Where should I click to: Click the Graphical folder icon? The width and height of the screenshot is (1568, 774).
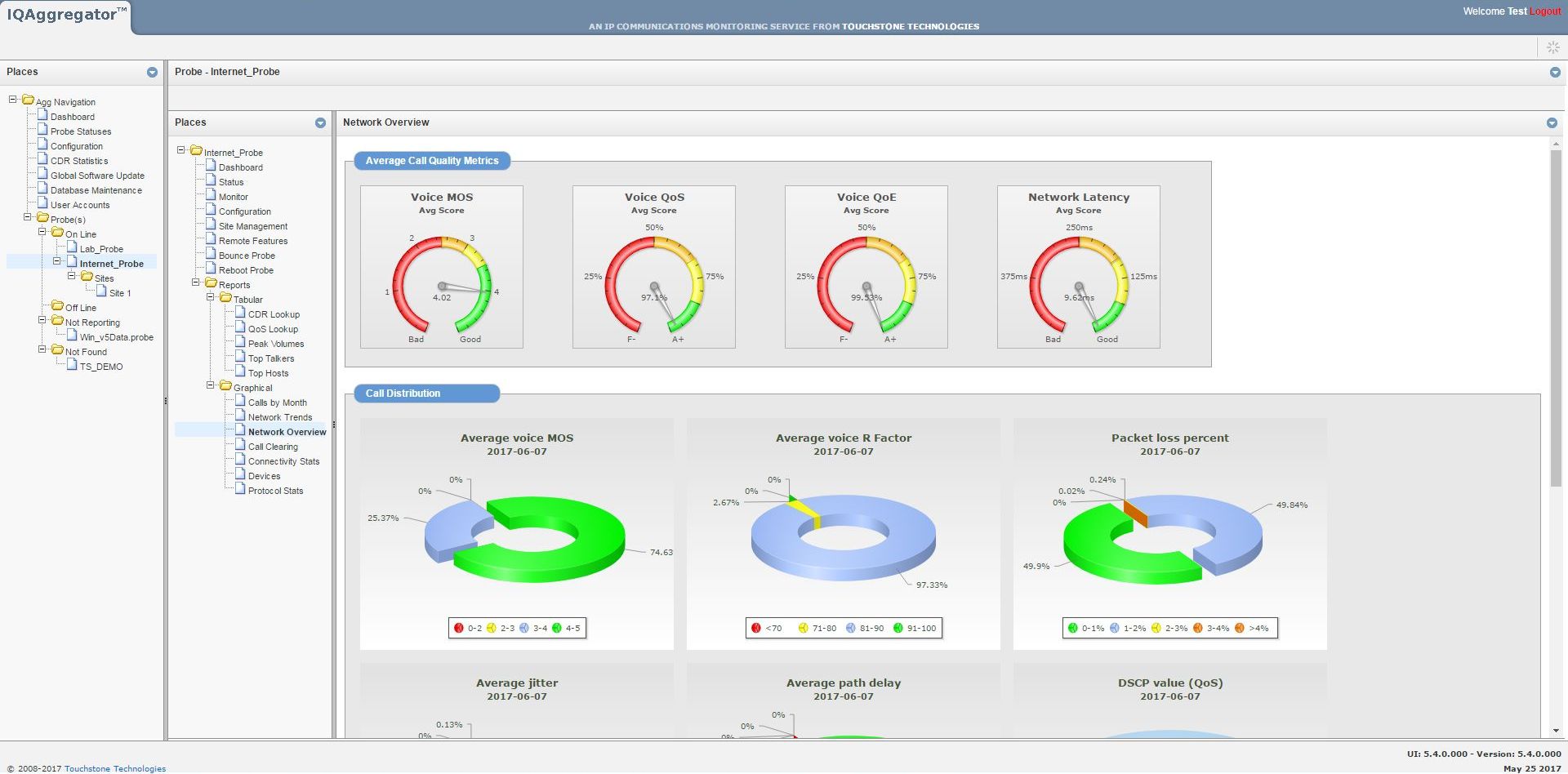pyautogui.click(x=225, y=386)
